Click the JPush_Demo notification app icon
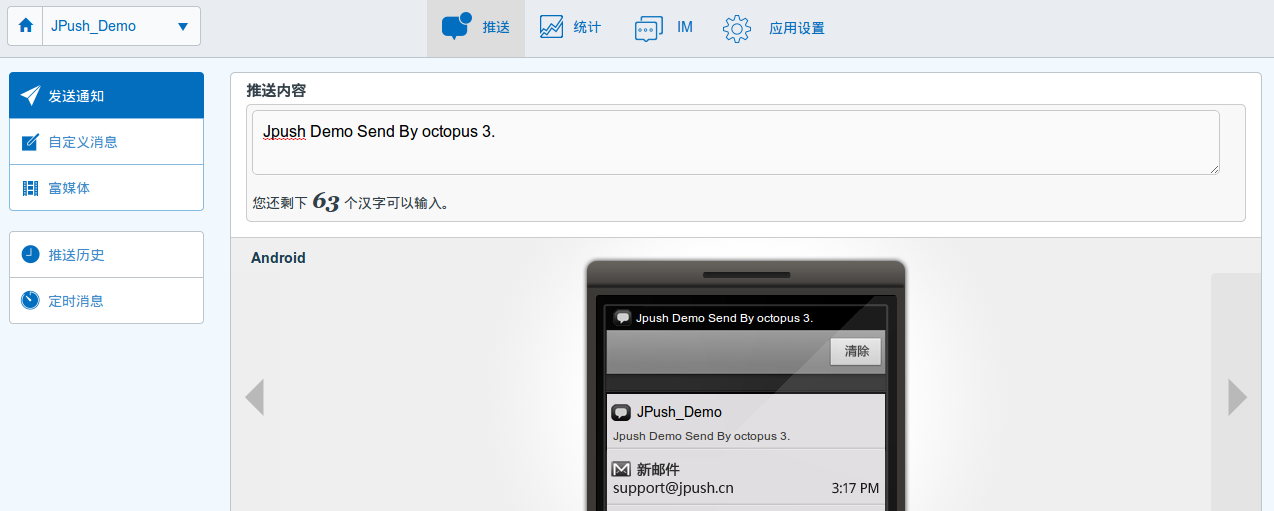1274x511 pixels. coord(621,412)
